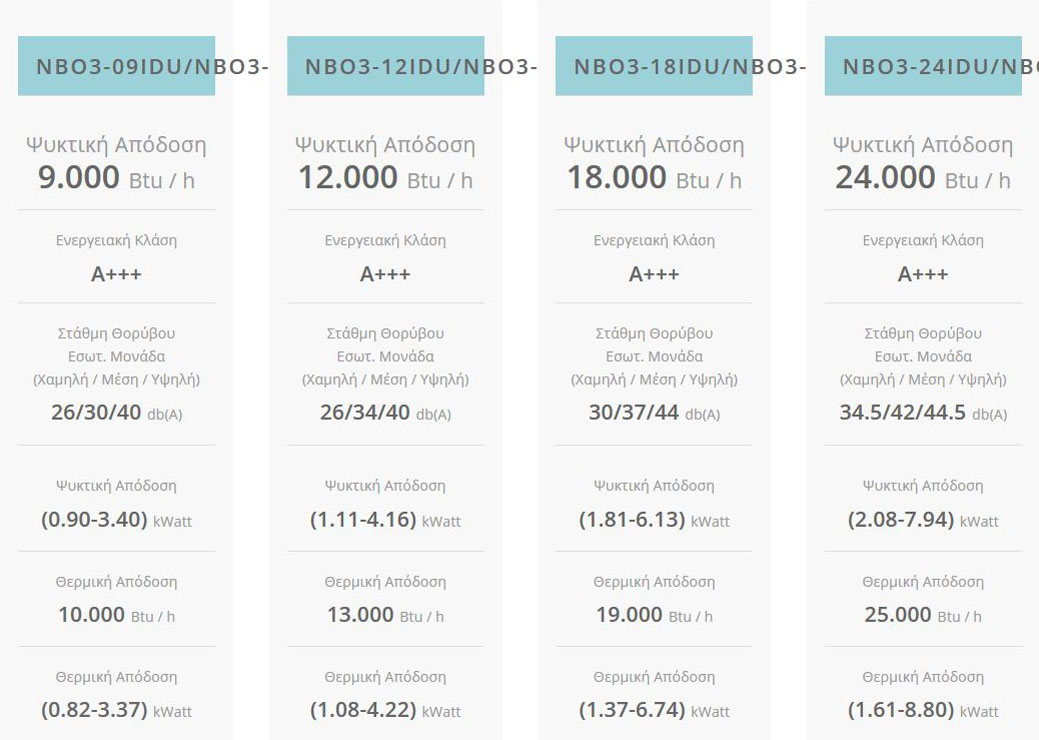1039x740 pixels.
Task: Click the 26/30/40 db(A) noise level value
Action: [x=116, y=412]
